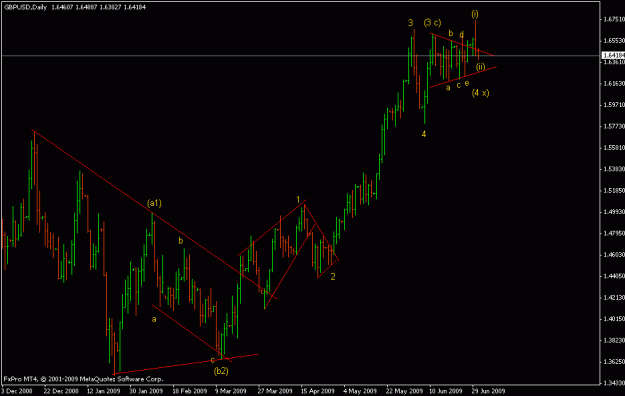The image size is (625, 396).
Task: Click the 15 Apr 2009 date label
Action: [318, 391]
